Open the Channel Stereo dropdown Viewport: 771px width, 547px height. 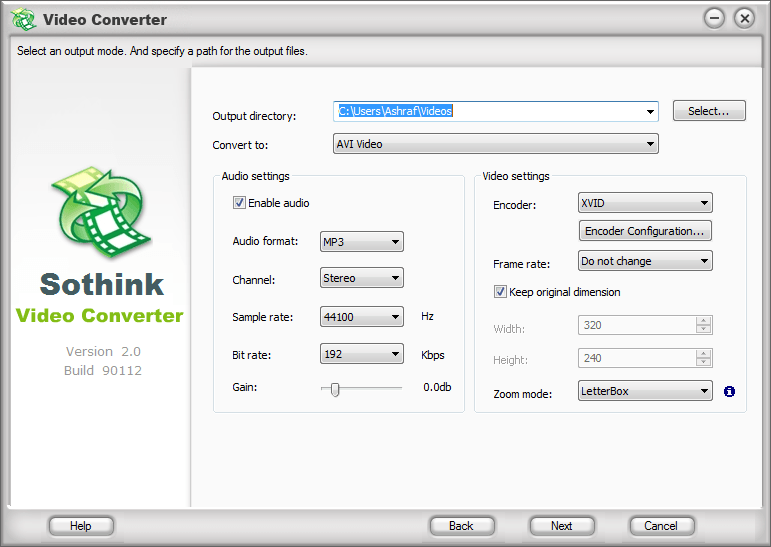pyautogui.click(x=361, y=278)
